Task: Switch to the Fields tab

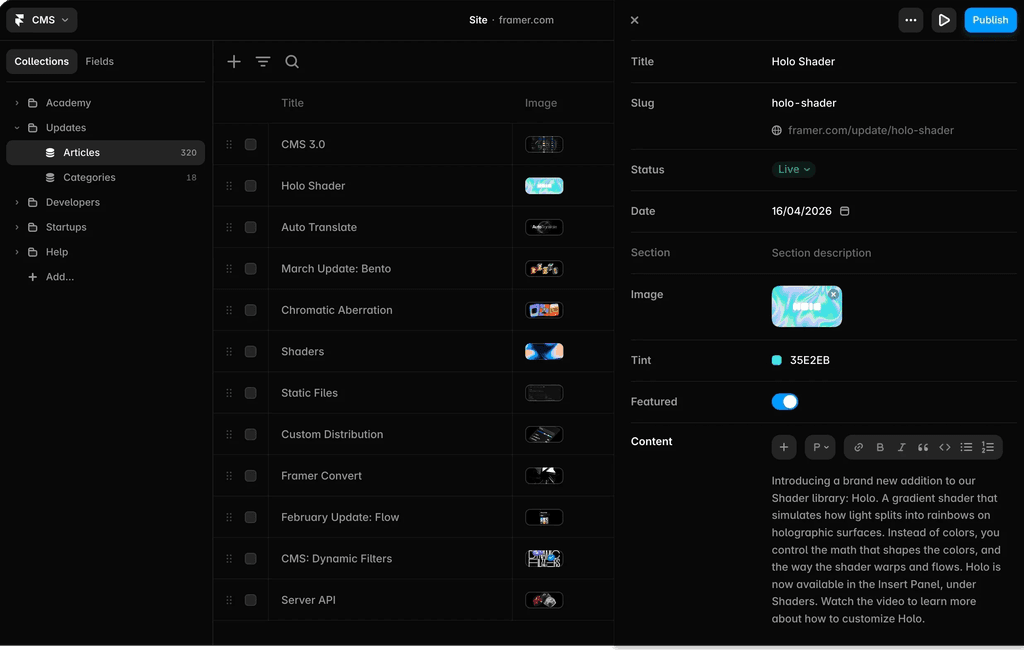Action: pos(99,61)
